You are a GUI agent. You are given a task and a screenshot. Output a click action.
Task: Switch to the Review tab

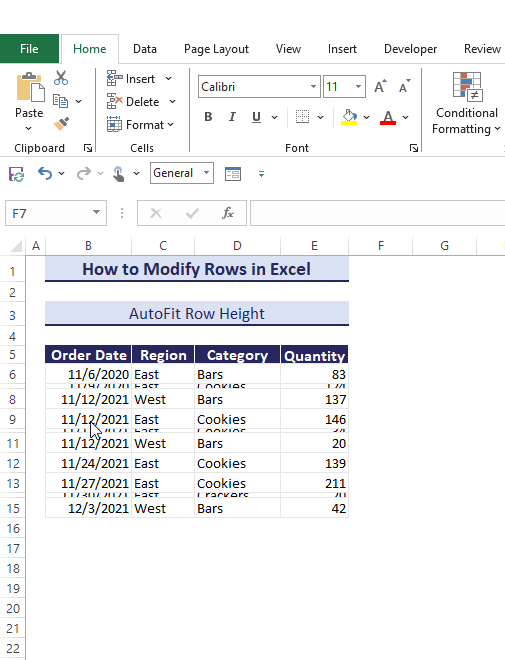(x=482, y=49)
